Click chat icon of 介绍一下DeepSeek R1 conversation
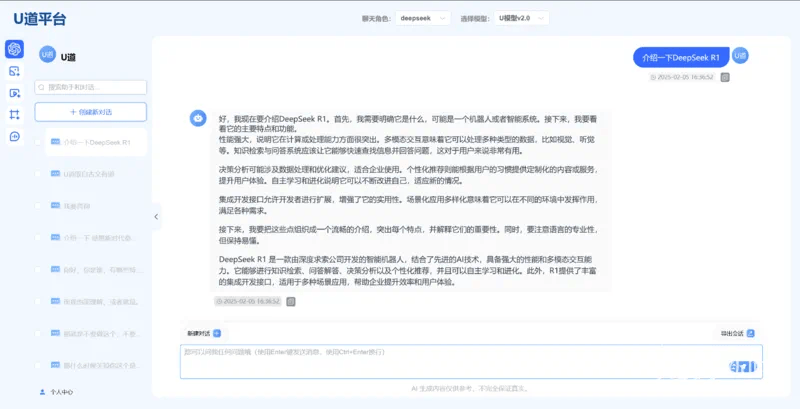Screen dimensions: 800x409 click(x=56, y=142)
